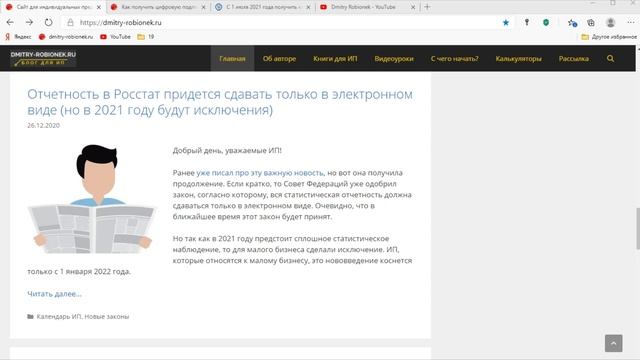The width and height of the screenshot is (640, 360).
Task: Click the blue star favorite icon
Action: point(506,22)
